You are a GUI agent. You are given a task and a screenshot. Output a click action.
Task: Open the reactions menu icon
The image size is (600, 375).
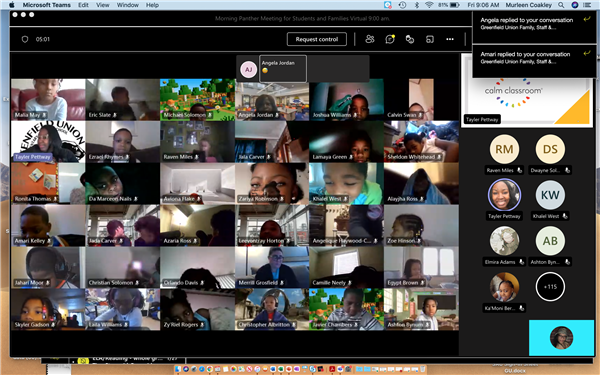410,39
